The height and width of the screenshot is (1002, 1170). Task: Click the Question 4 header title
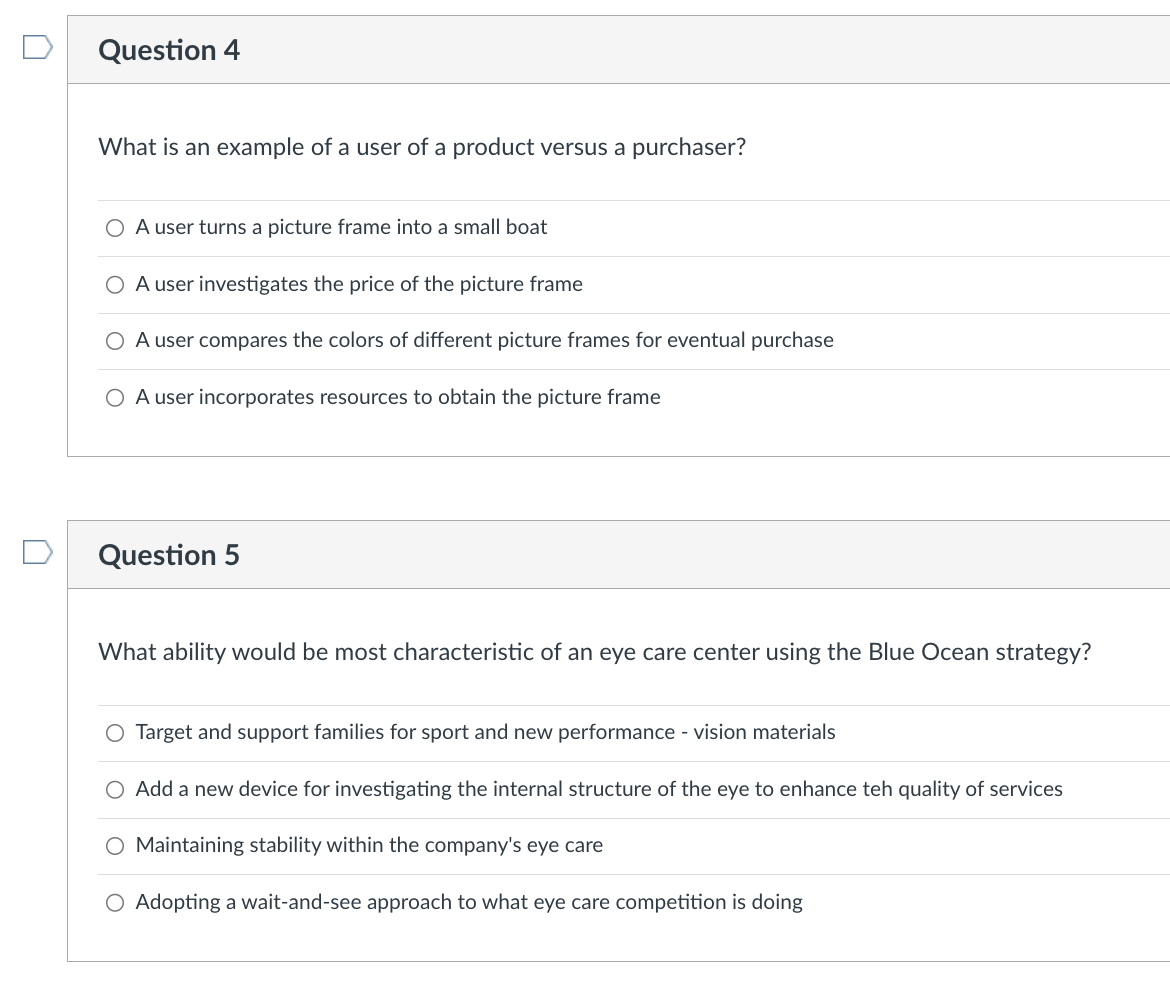click(x=169, y=50)
